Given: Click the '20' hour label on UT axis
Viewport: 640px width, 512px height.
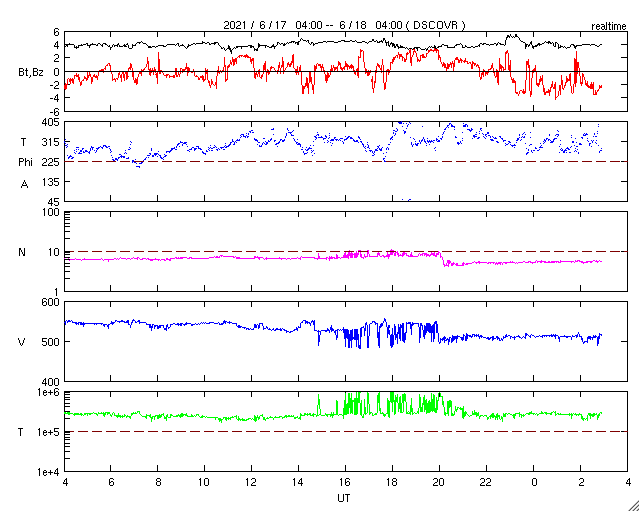Looking at the screenshot, I should 439,482.
